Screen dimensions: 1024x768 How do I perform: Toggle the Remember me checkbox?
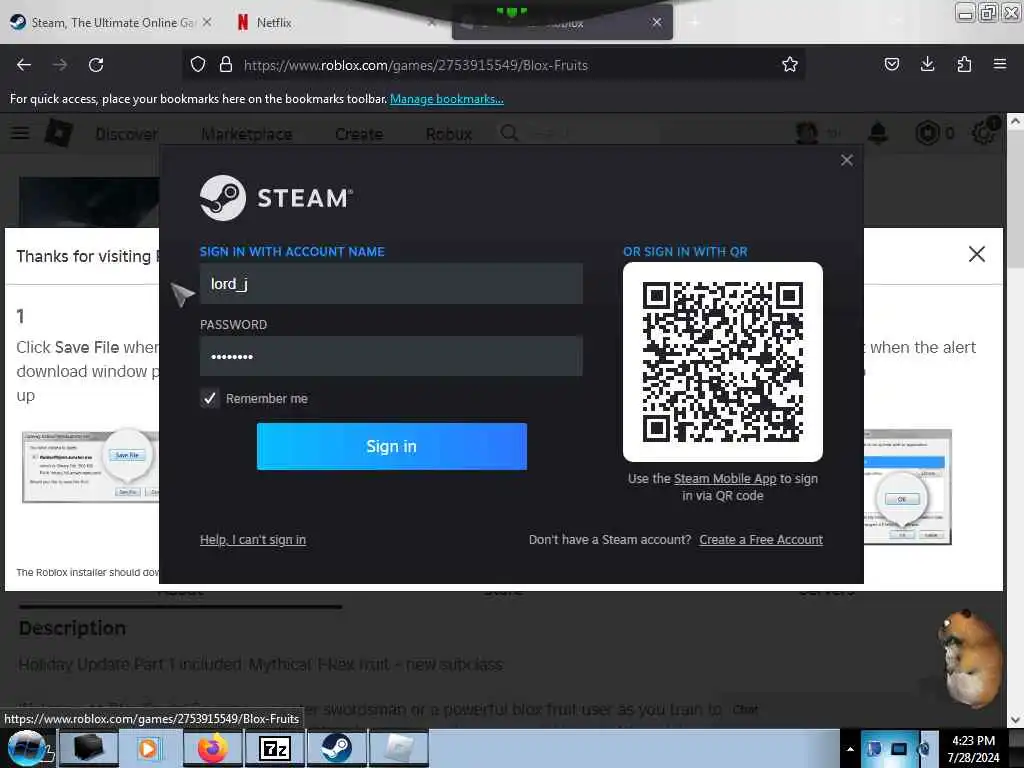point(209,398)
